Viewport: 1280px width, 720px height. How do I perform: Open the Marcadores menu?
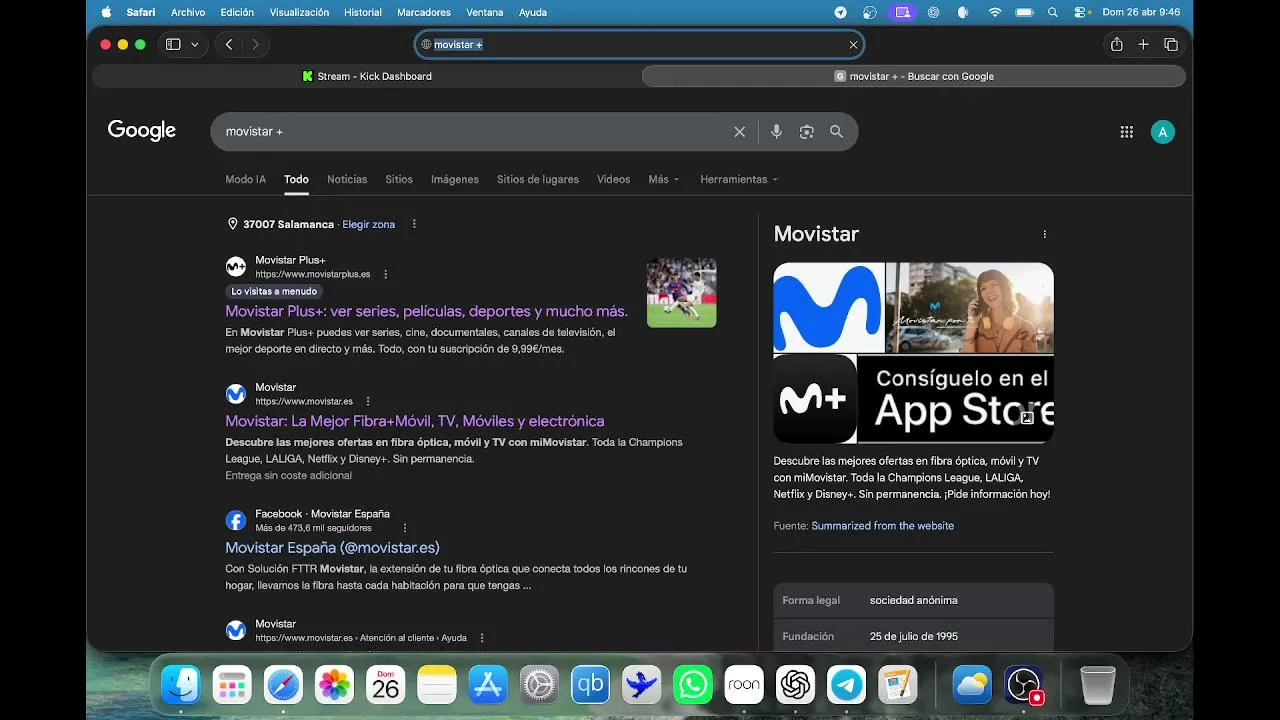(424, 12)
